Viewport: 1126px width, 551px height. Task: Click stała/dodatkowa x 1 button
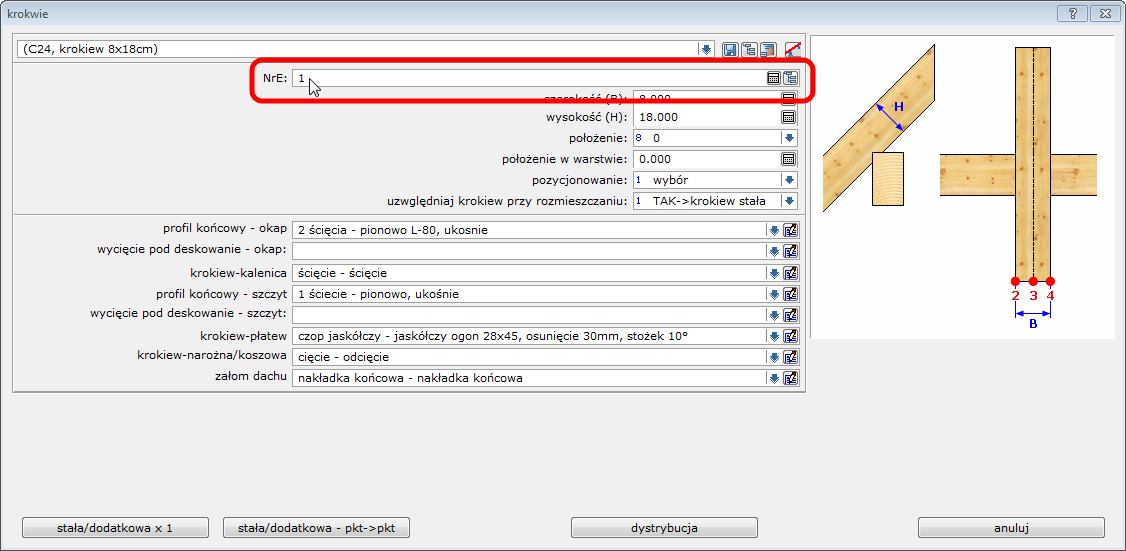(x=115, y=528)
